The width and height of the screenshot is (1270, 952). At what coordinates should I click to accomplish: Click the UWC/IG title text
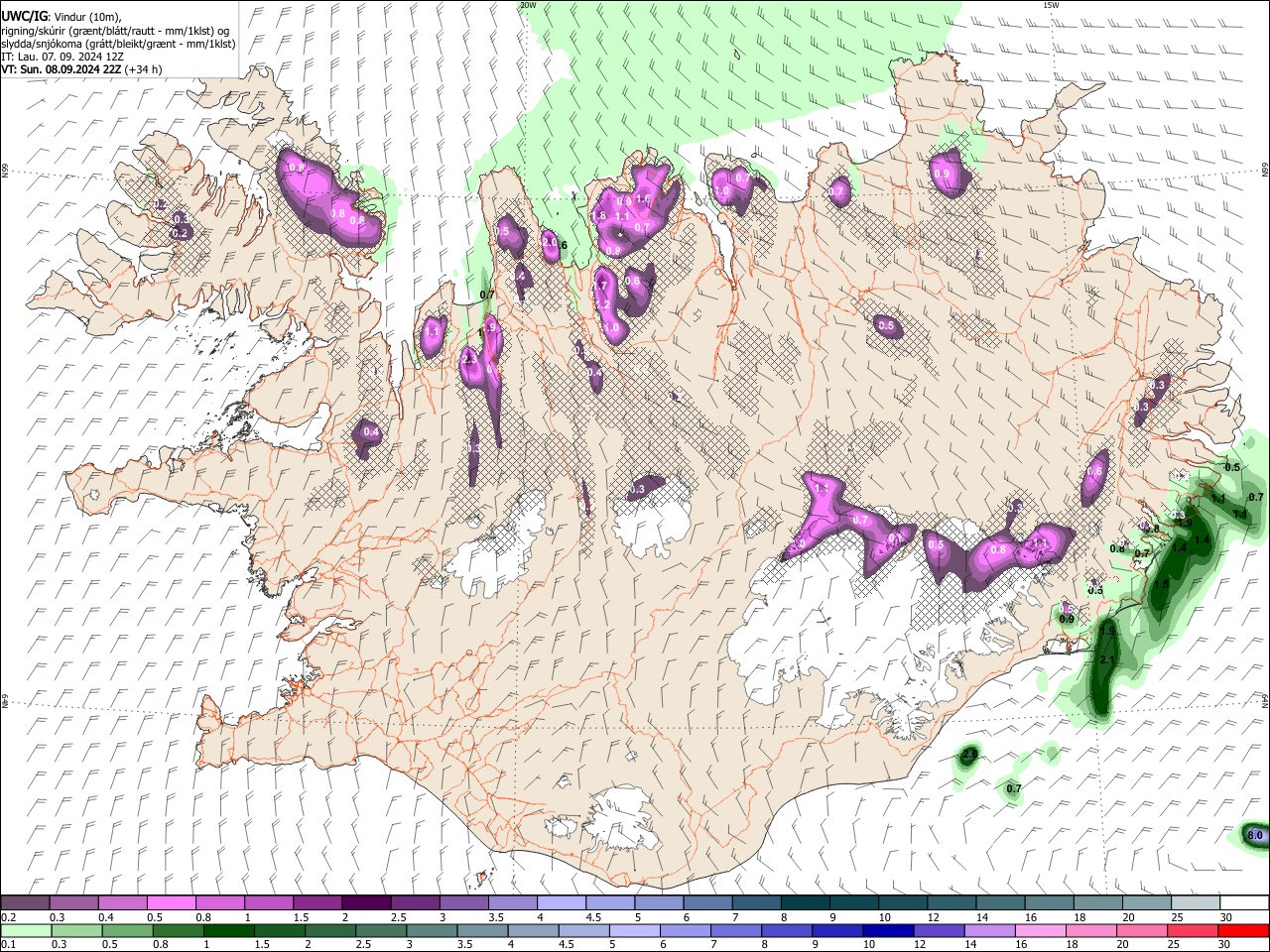point(24,16)
